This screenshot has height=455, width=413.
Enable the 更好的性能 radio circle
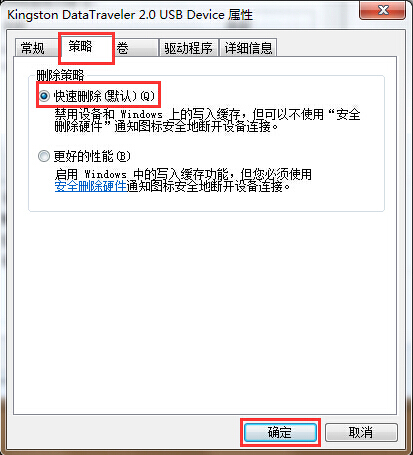(44, 156)
